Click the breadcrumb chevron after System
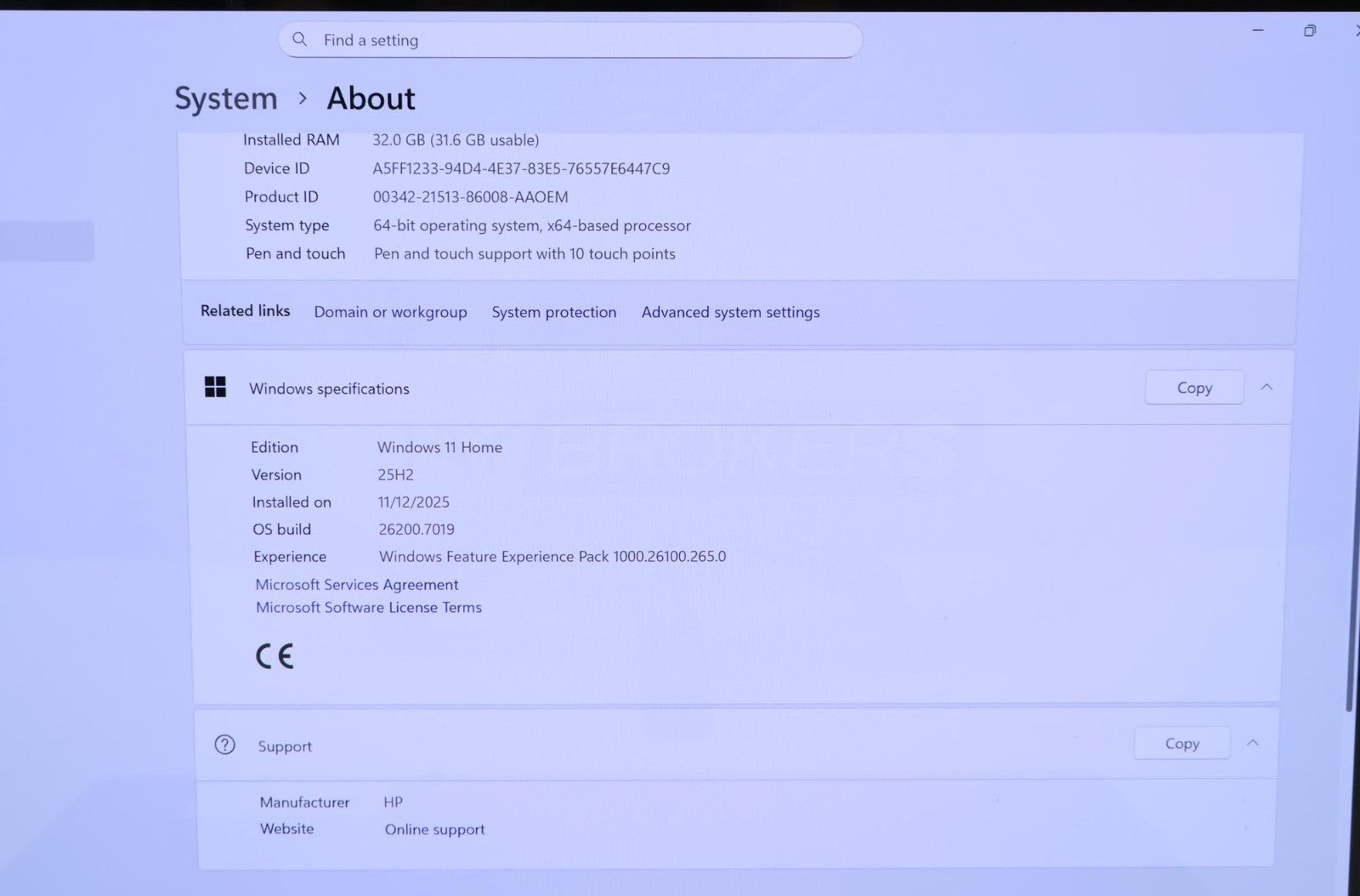The height and width of the screenshot is (896, 1360). pos(303,99)
